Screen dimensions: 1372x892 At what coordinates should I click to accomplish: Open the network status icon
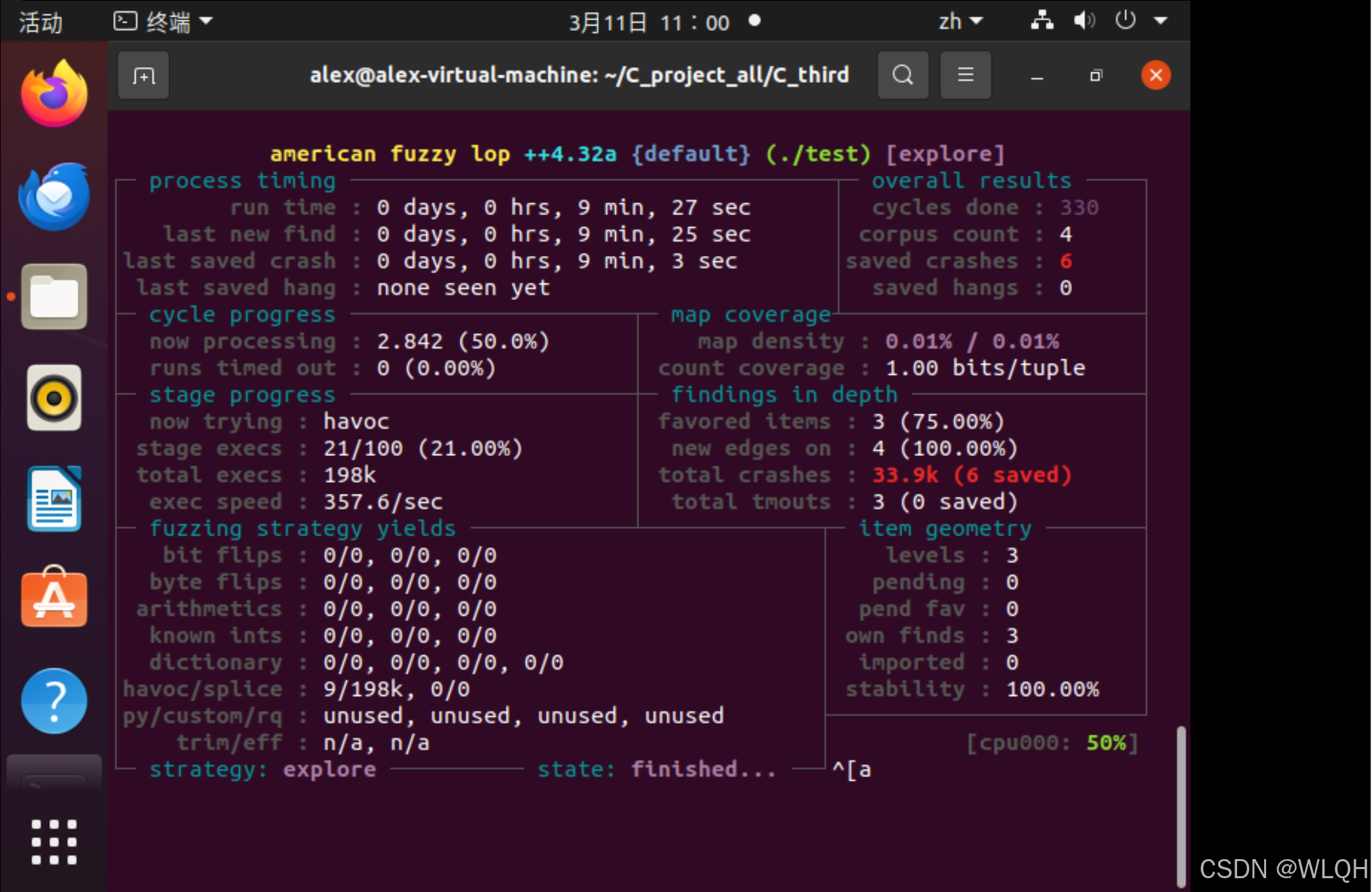(x=1042, y=21)
